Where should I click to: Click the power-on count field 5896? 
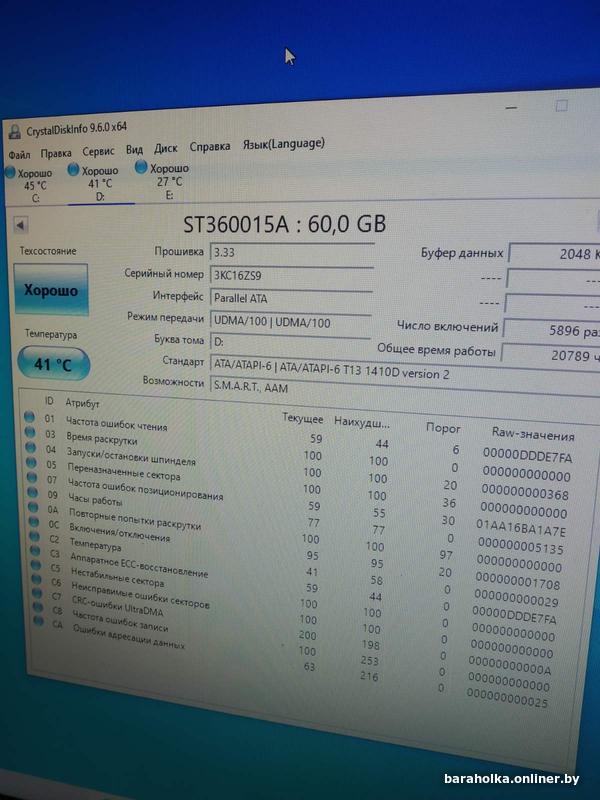point(552,330)
